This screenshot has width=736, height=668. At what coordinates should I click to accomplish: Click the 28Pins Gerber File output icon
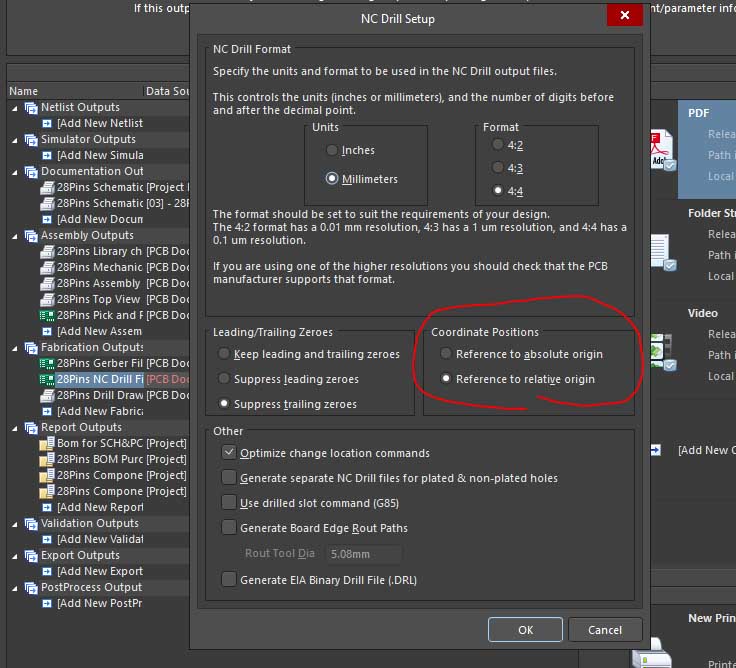[47, 363]
